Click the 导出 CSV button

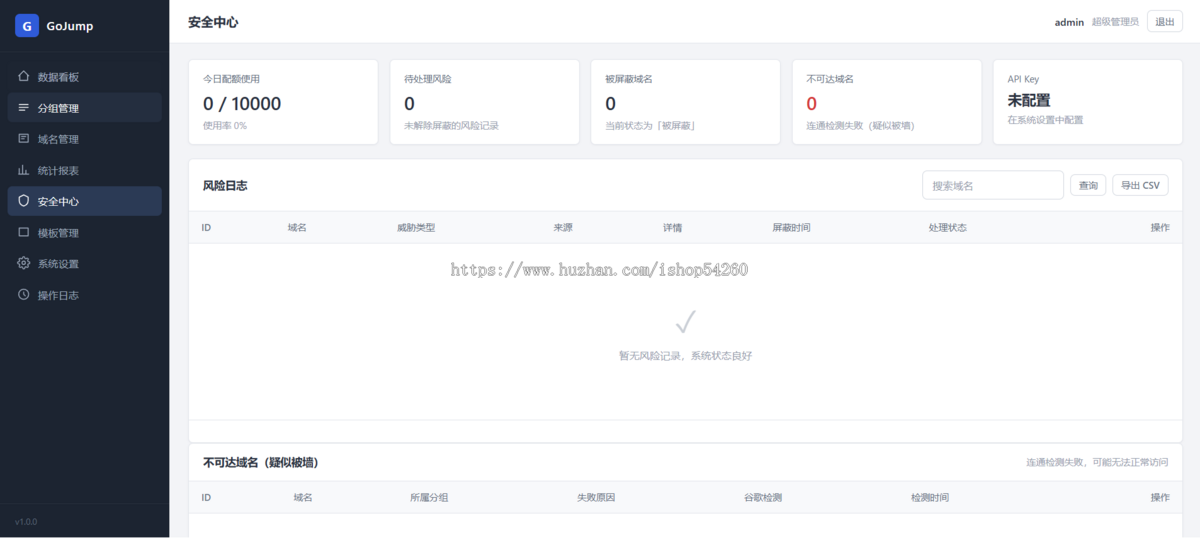(1140, 185)
